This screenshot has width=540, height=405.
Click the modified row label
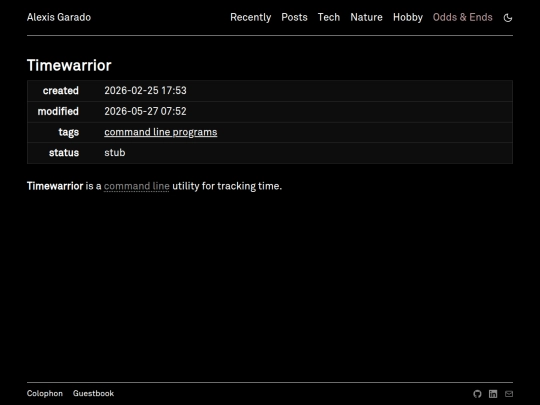[58, 111]
